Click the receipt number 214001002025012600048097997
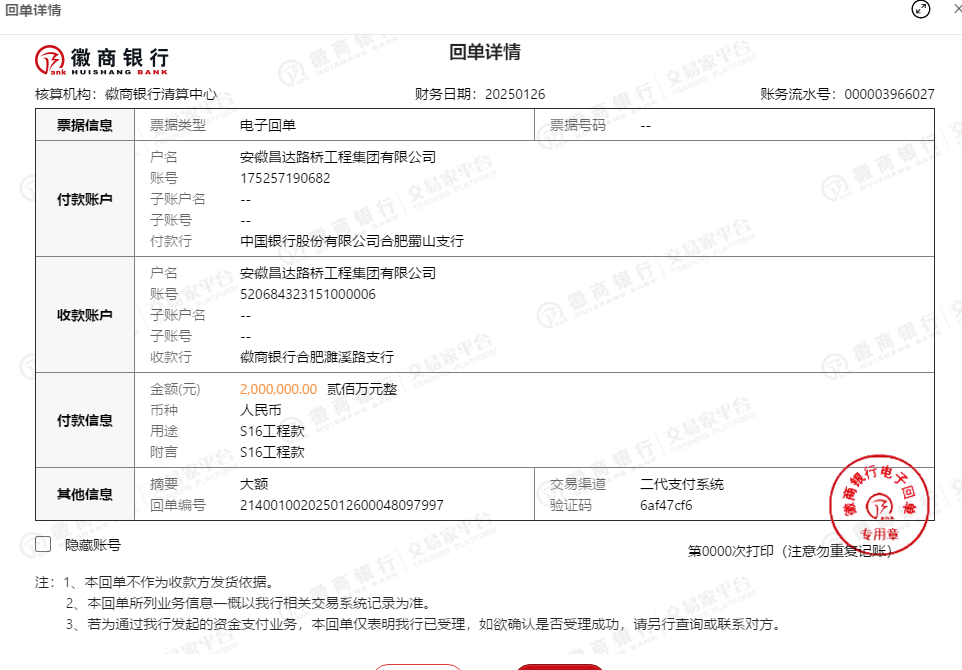The width and height of the screenshot is (962, 670). [341, 505]
